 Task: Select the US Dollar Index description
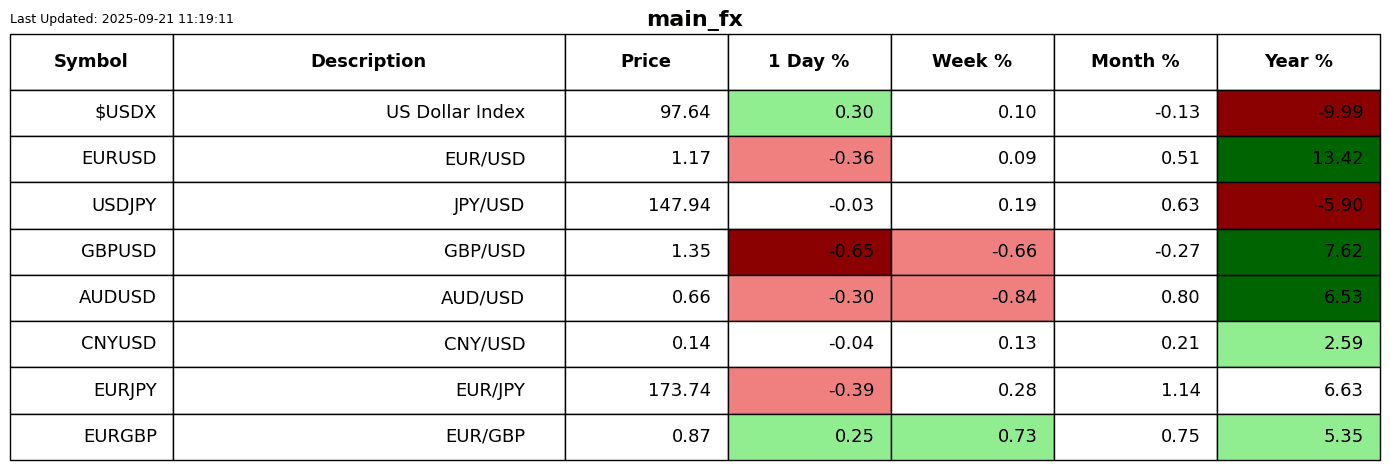tap(368, 113)
